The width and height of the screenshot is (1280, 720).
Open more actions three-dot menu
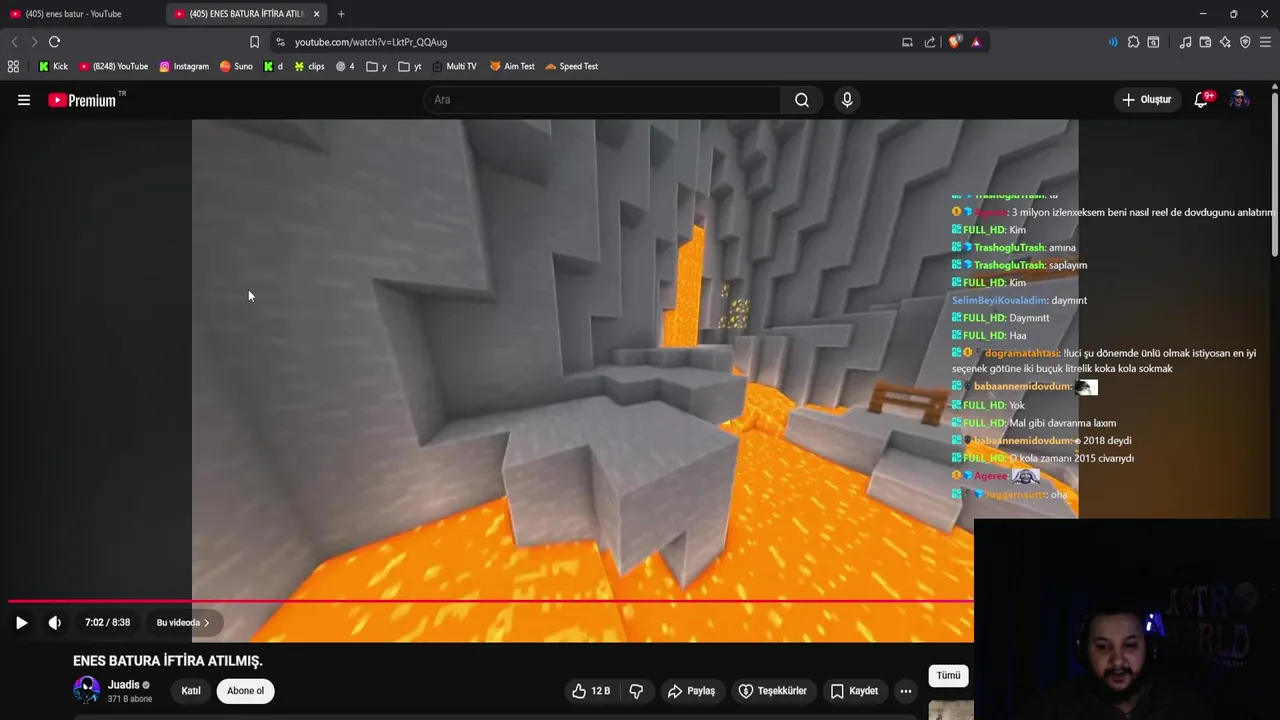905,691
